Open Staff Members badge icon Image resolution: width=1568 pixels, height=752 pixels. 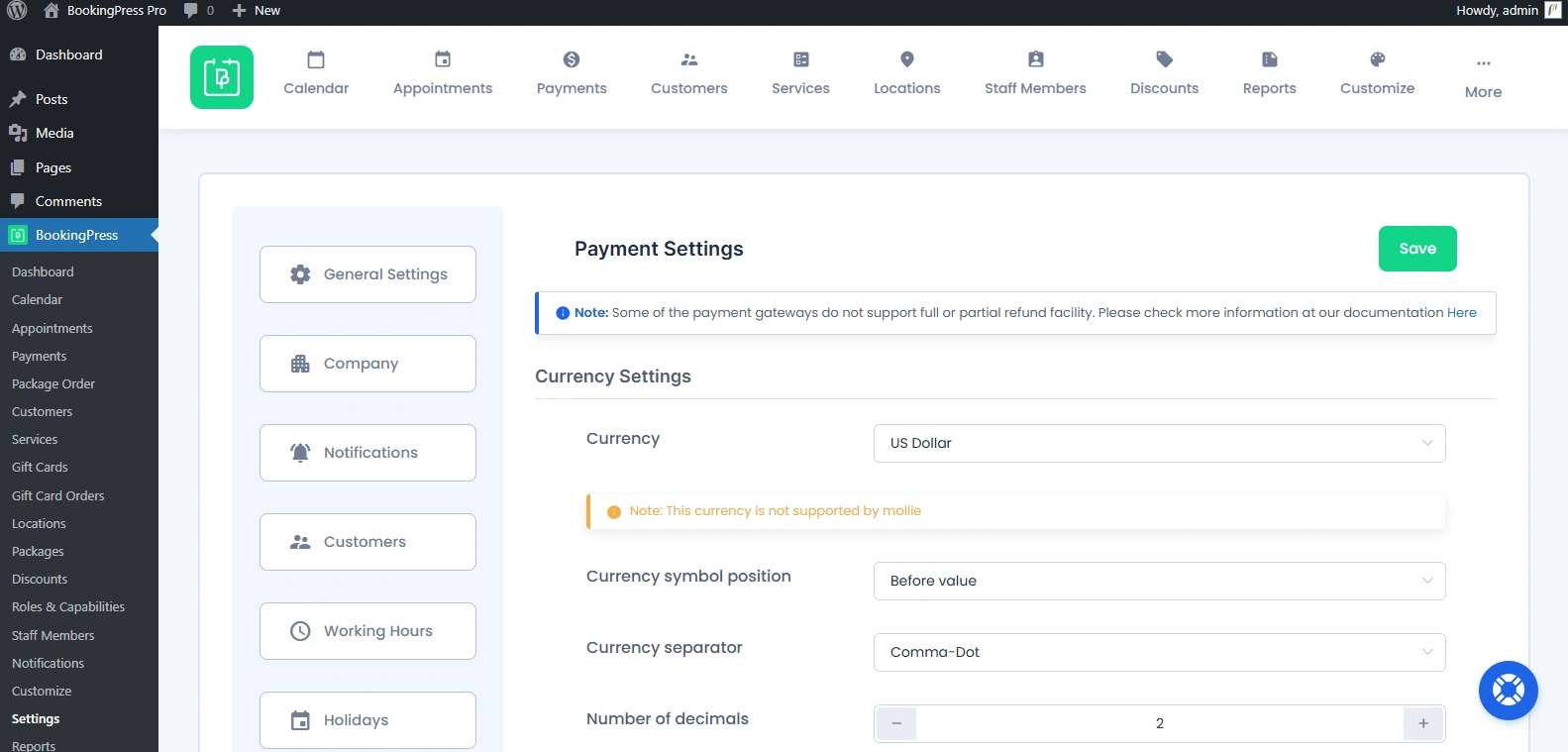coord(1036,59)
